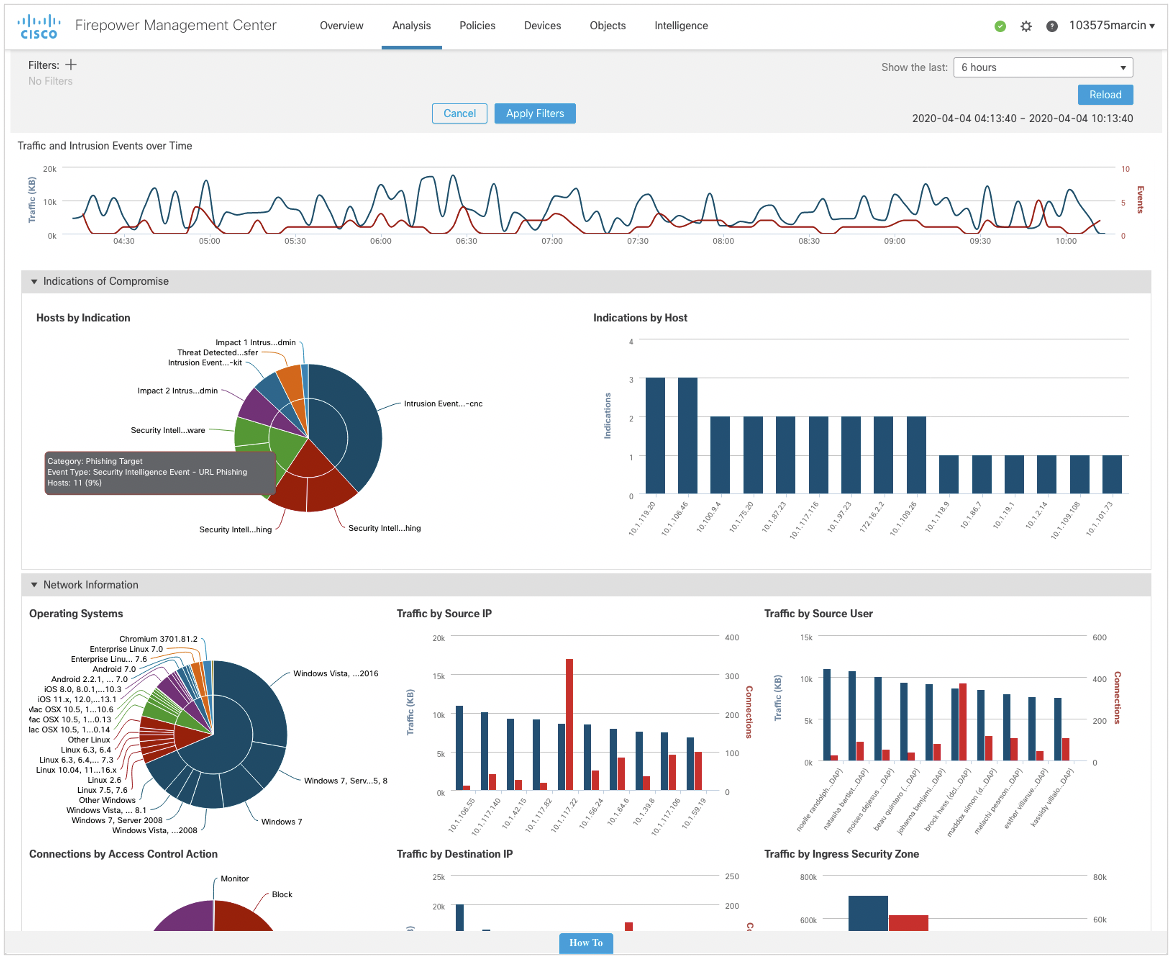Open the green system status check icon
This screenshot has width=1173, height=959.
coord(1000,26)
